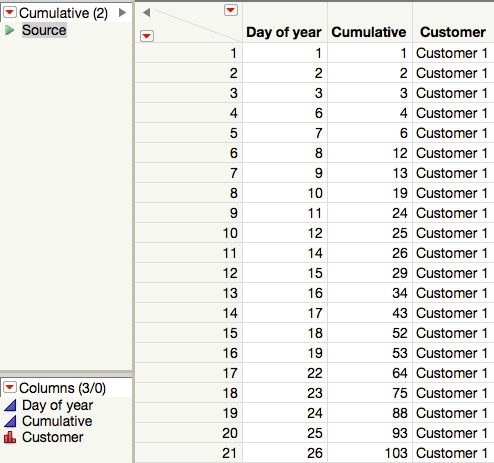Click the Day of year cell in row 17
The height and width of the screenshot is (463, 494).
click(x=285, y=373)
